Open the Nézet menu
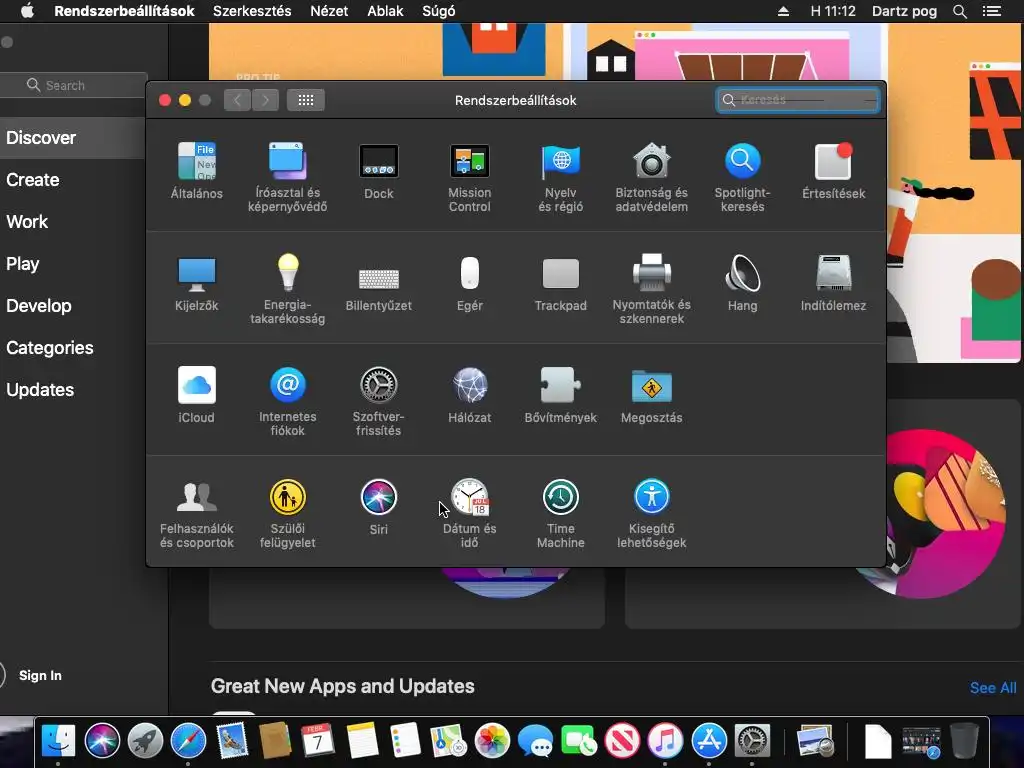 329,11
